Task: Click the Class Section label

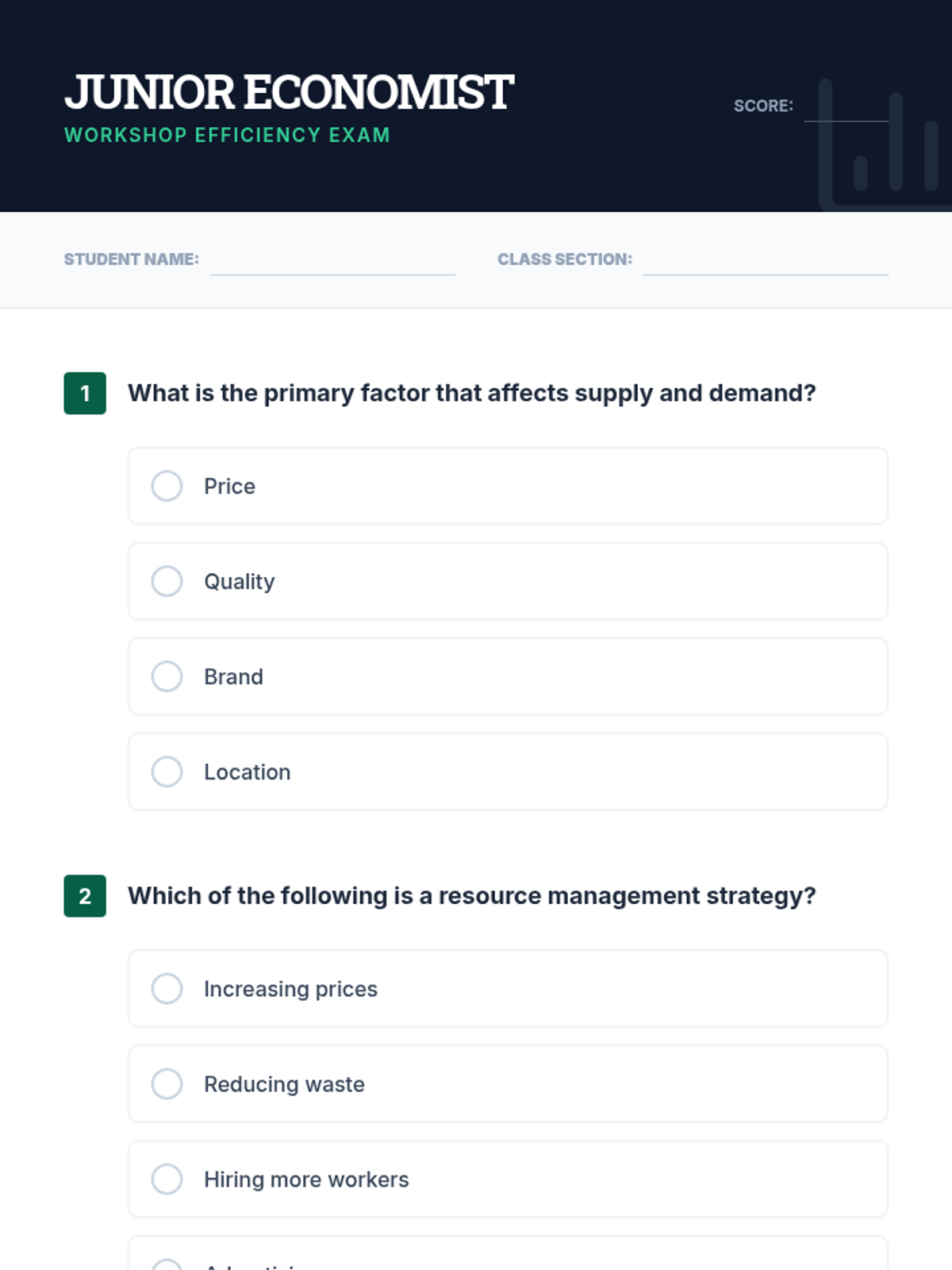Action: point(564,260)
